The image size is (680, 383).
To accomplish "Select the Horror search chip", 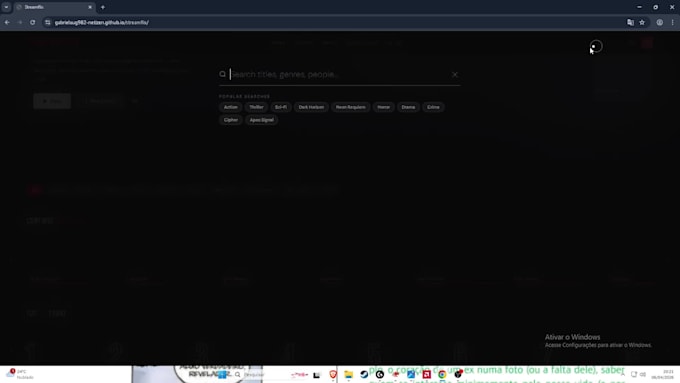I will tap(383, 107).
